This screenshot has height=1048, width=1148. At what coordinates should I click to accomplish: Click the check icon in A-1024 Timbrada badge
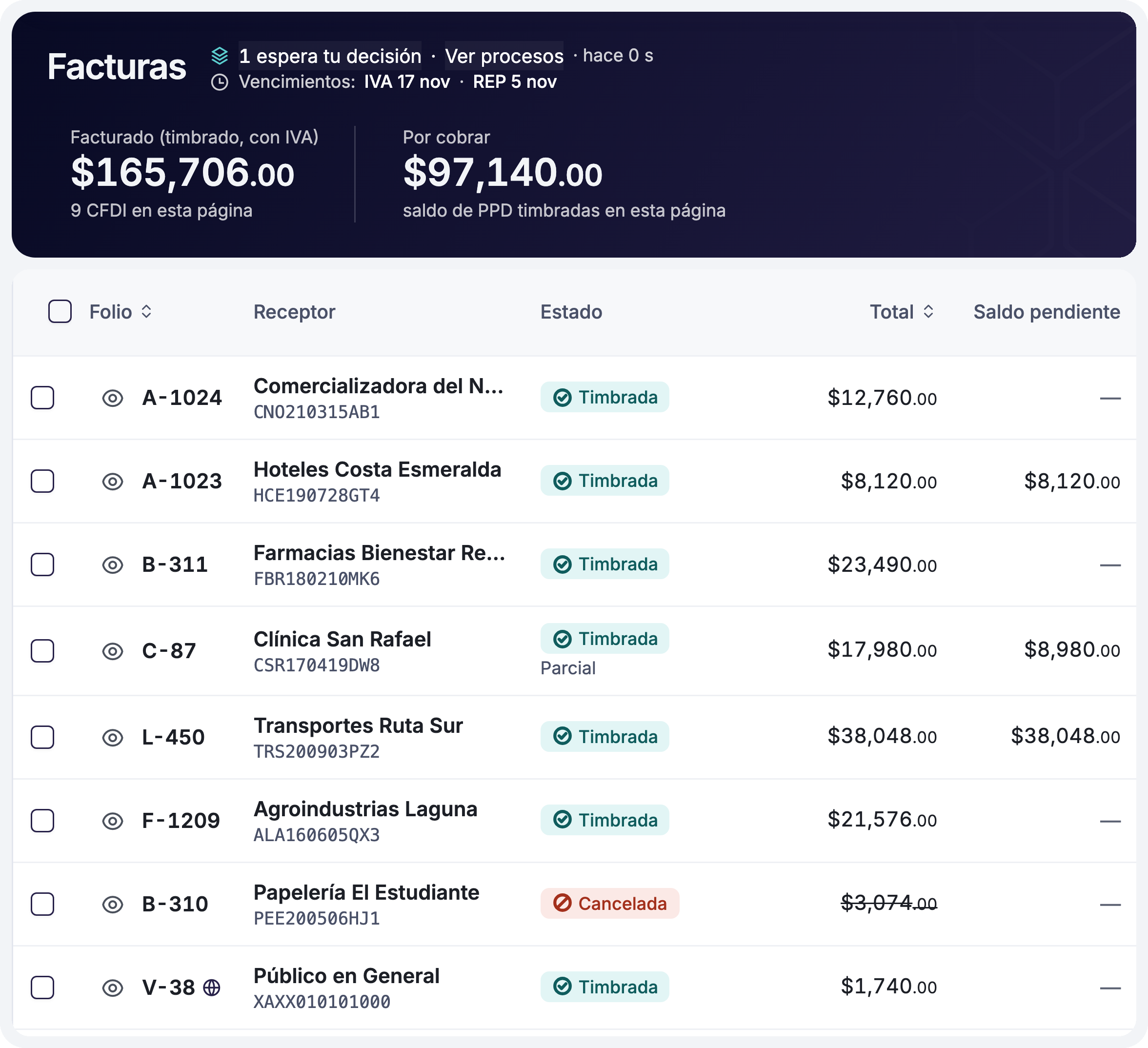point(563,398)
